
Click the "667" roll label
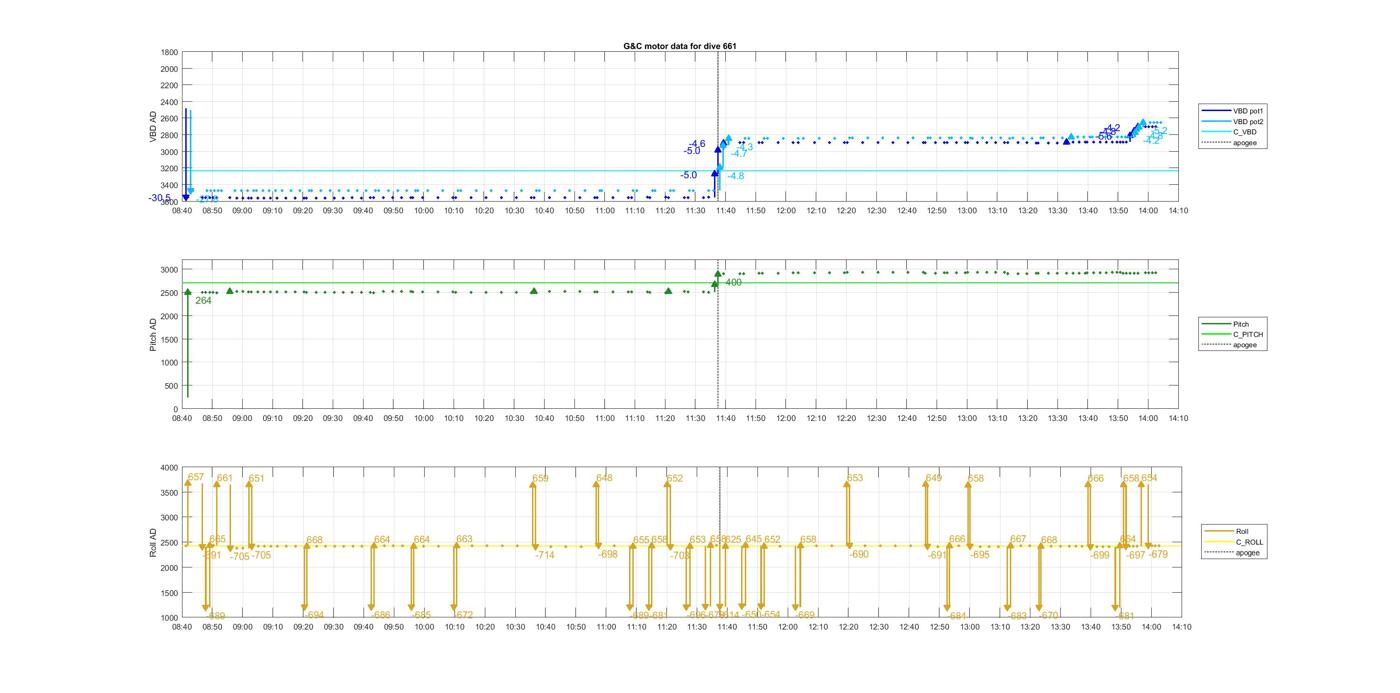point(1018,539)
